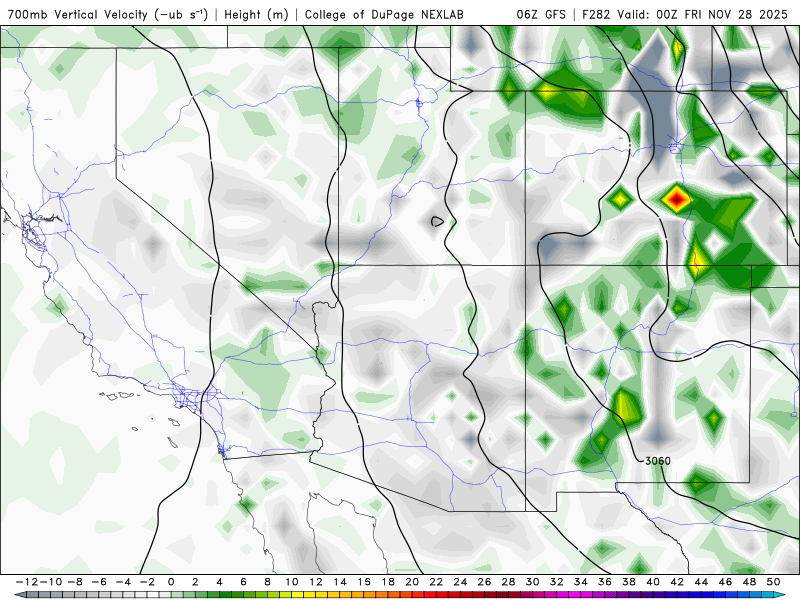The height and width of the screenshot is (600, 800).
Task: Click the legend value '32'
Action: pos(557,582)
